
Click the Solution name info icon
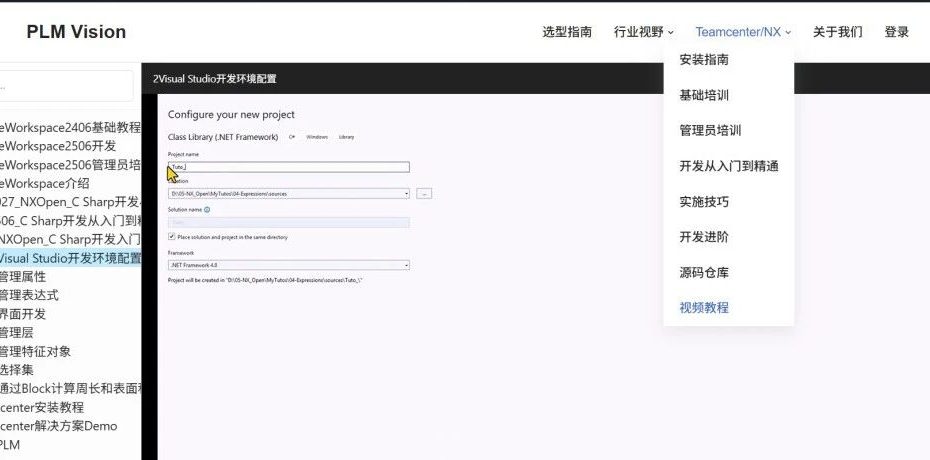(207, 210)
